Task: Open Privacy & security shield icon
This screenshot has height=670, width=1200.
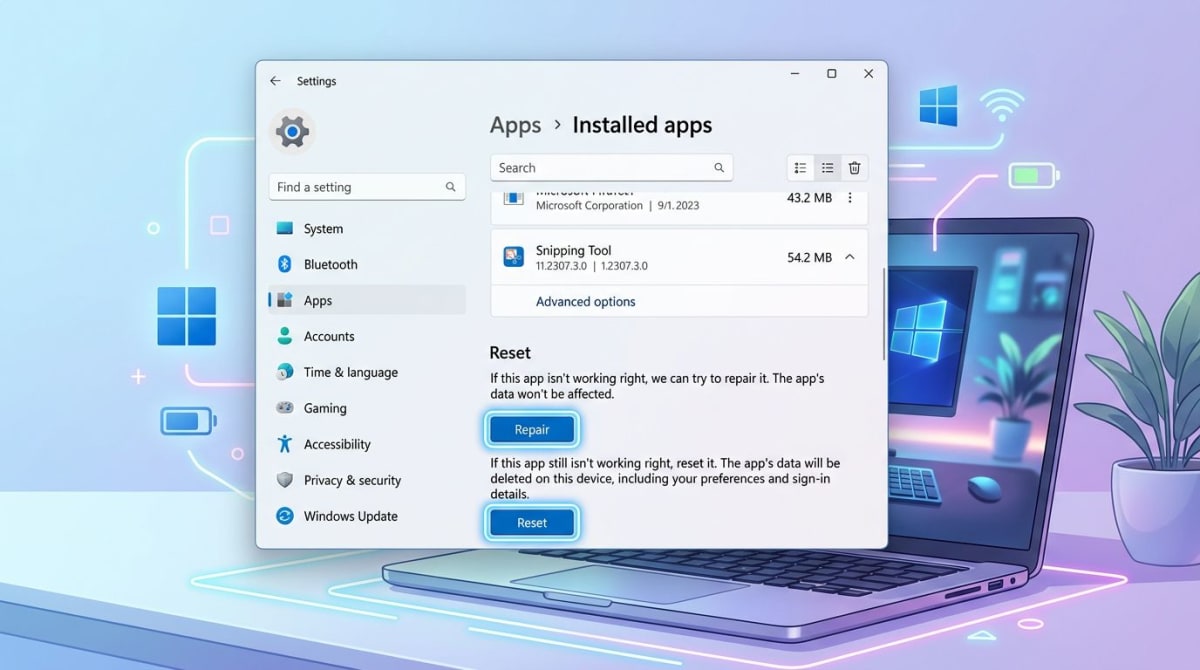Action: (x=284, y=480)
